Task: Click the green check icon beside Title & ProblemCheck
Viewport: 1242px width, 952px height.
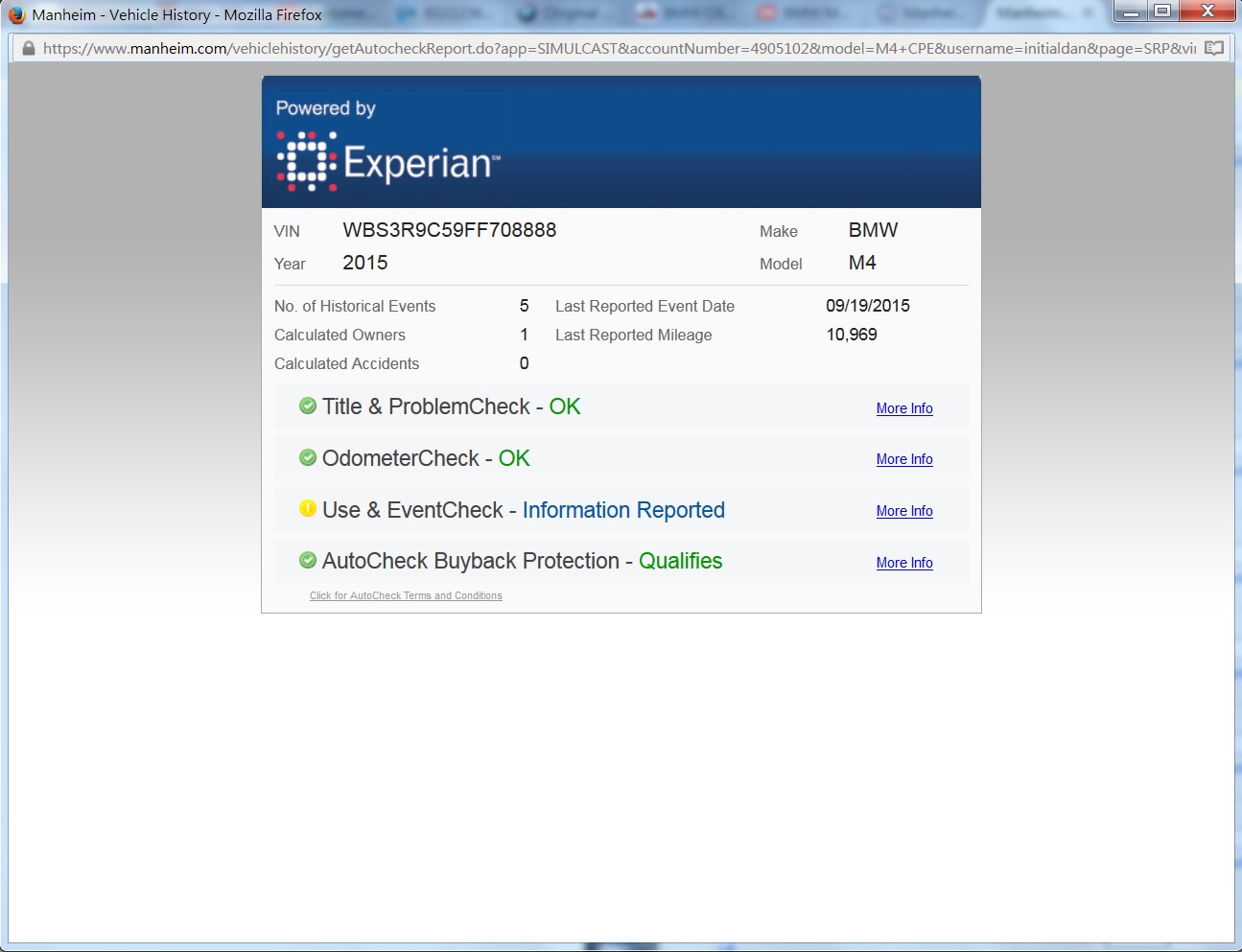Action: coord(308,406)
